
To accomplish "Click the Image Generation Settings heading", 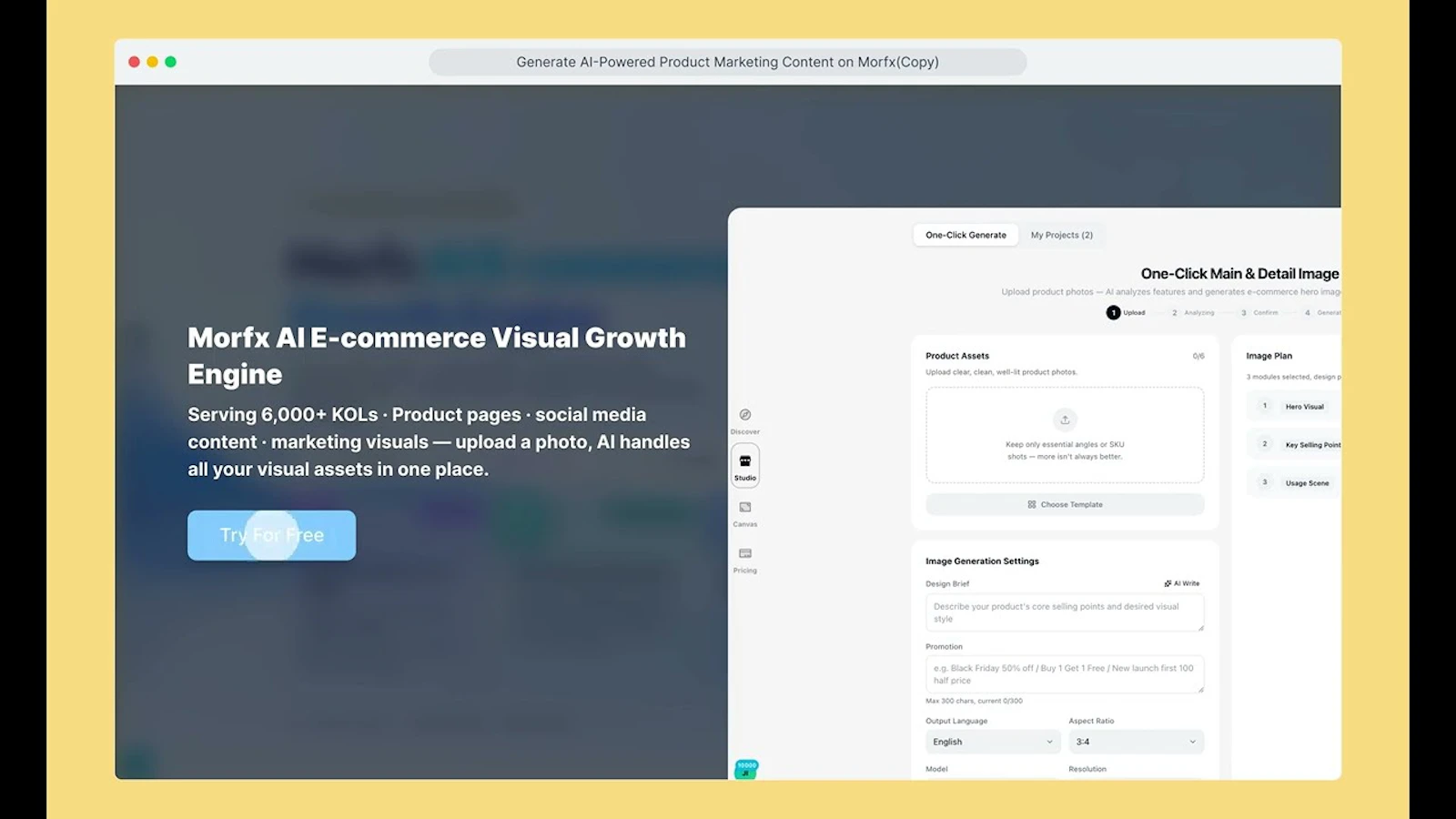I will click(x=982, y=561).
